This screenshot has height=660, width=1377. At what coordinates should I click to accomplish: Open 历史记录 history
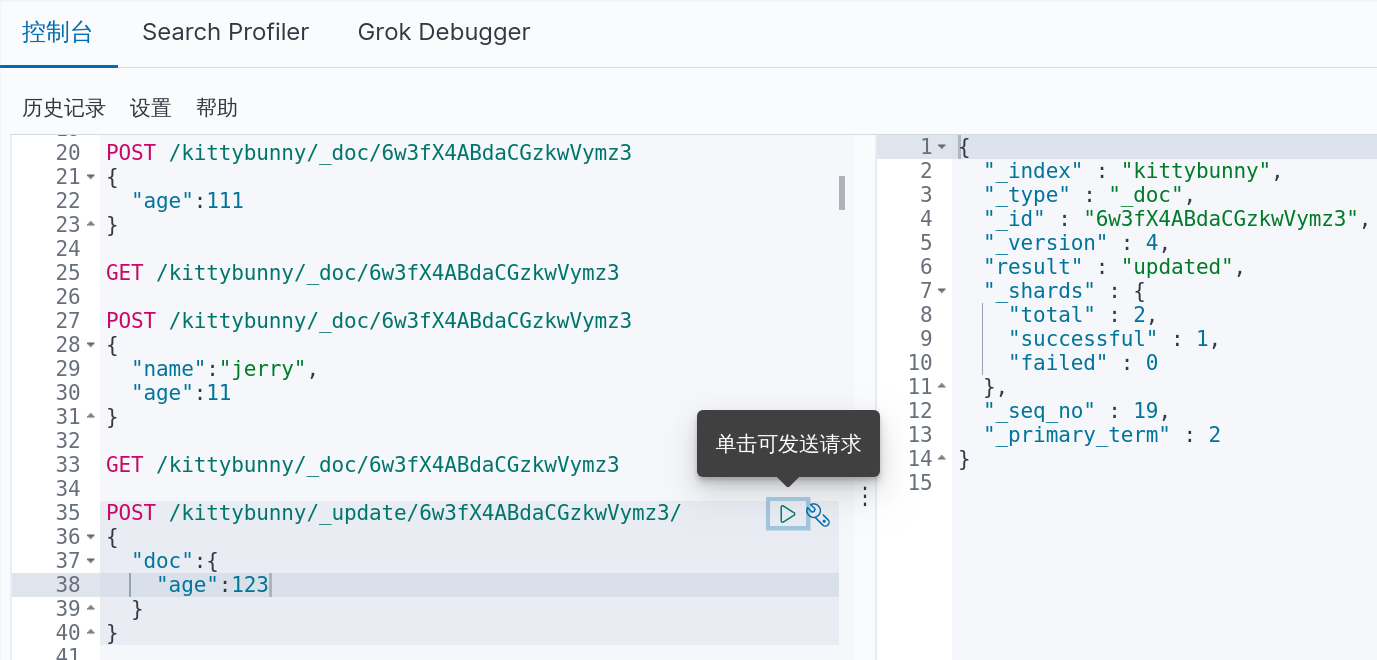pyautogui.click(x=64, y=108)
